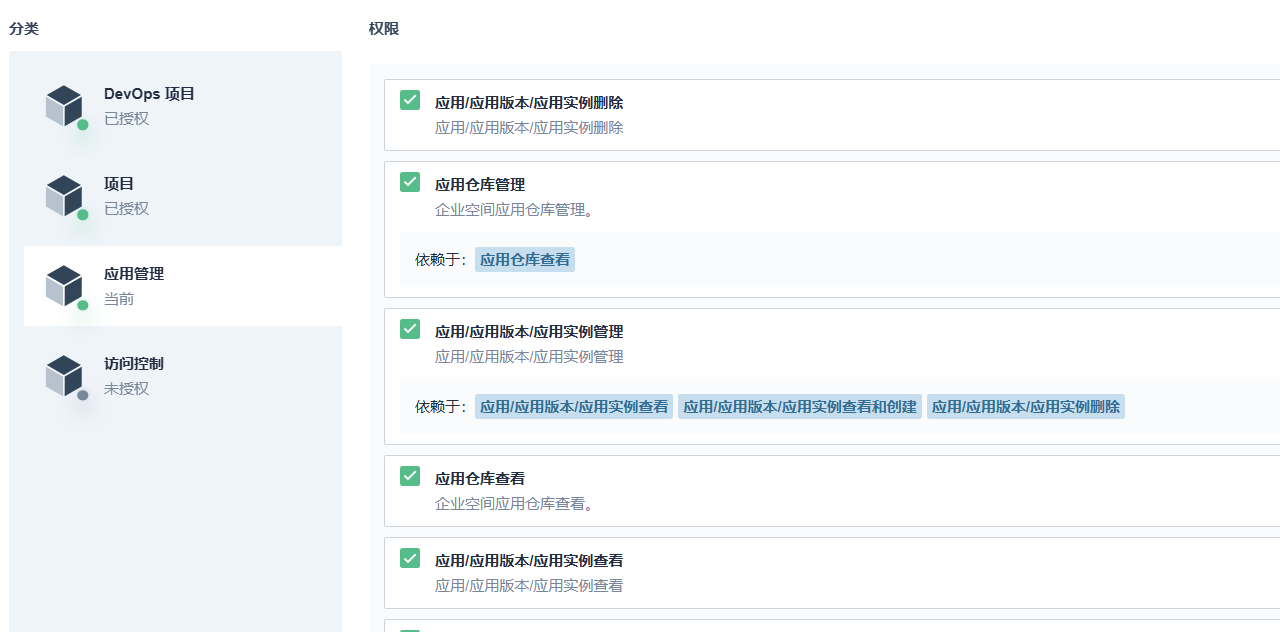Click the cube icon beside 应用管理
Image resolution: width=1280 pixels, height=643 pixels.
[64, 286]
